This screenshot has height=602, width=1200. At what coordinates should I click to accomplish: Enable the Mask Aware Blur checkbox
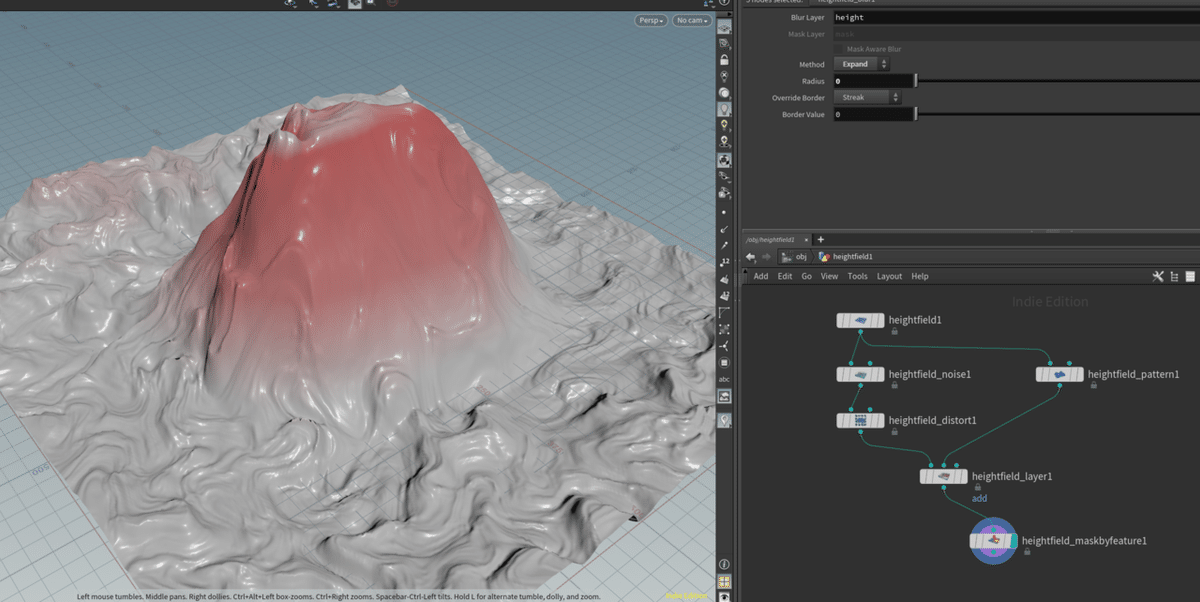(x=838, y=48)
